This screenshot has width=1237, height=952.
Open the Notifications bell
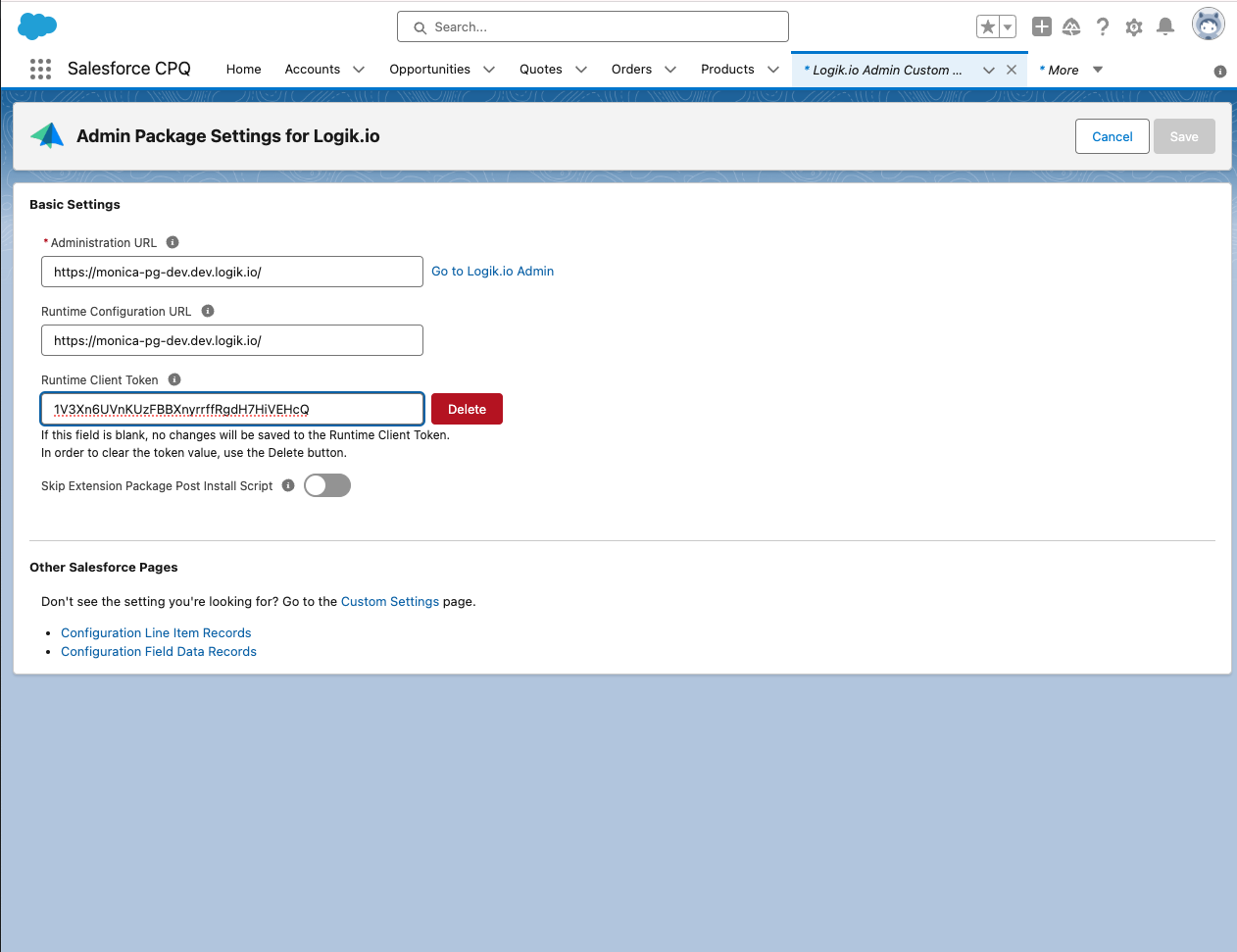1165,26
